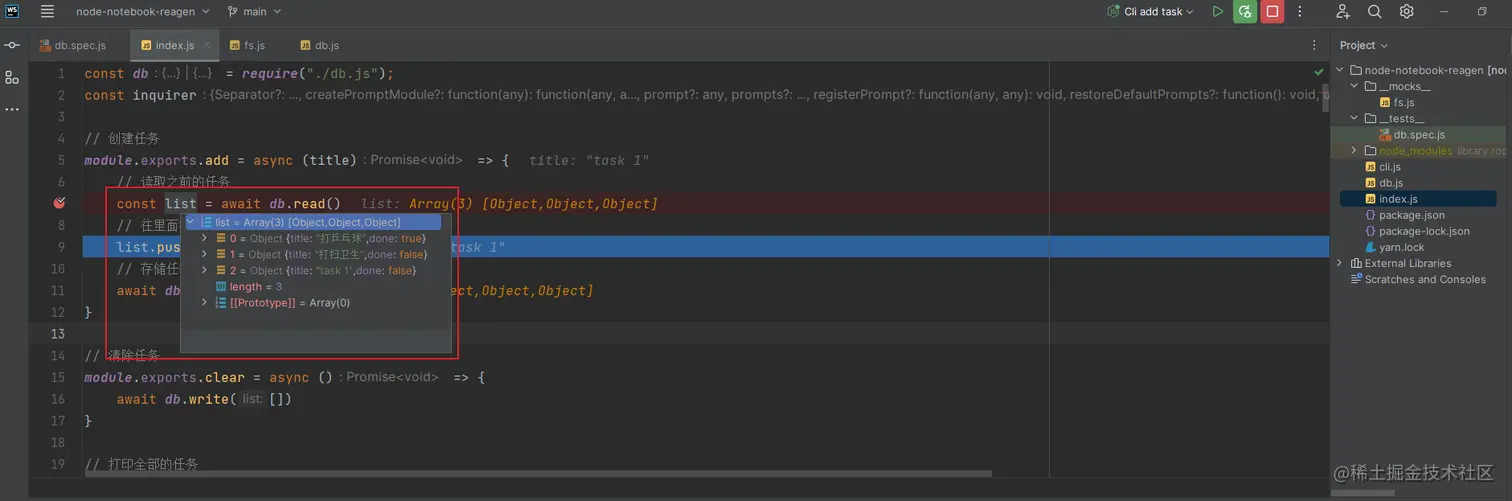The image size is (1512, 501).
Task: Run the Cli add task configuration
Action: tap(1217, 12)
